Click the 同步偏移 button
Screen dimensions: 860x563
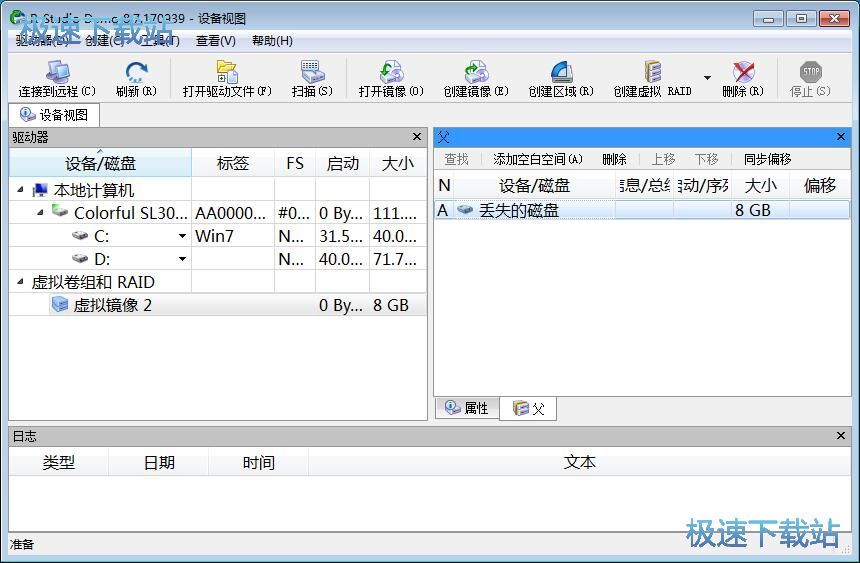click(x=767, y=159)
